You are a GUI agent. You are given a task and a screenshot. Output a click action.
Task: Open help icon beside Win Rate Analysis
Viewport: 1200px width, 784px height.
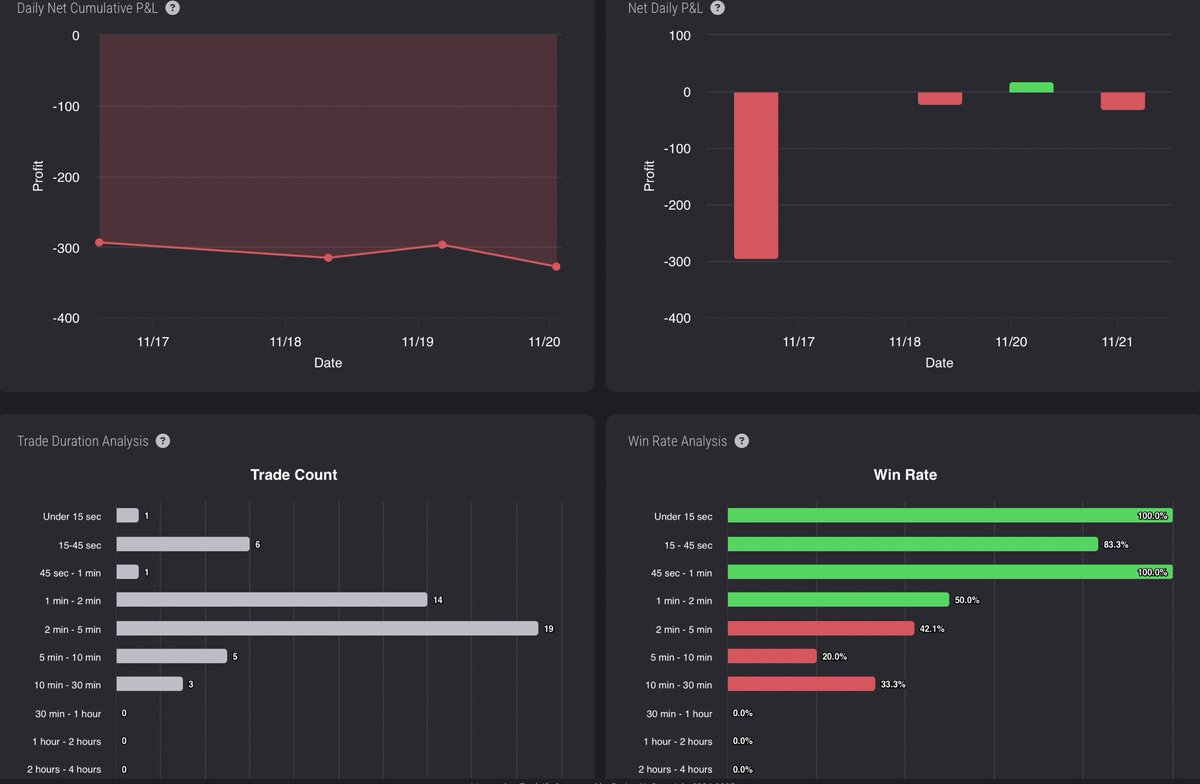coord(742,441)
